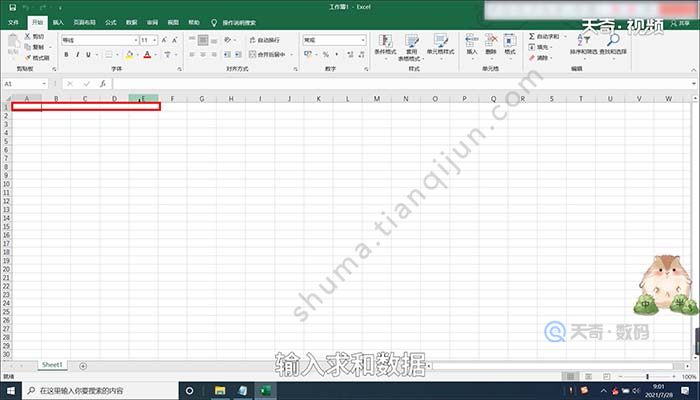Add a new sheet with plus button

click(83, 366)
